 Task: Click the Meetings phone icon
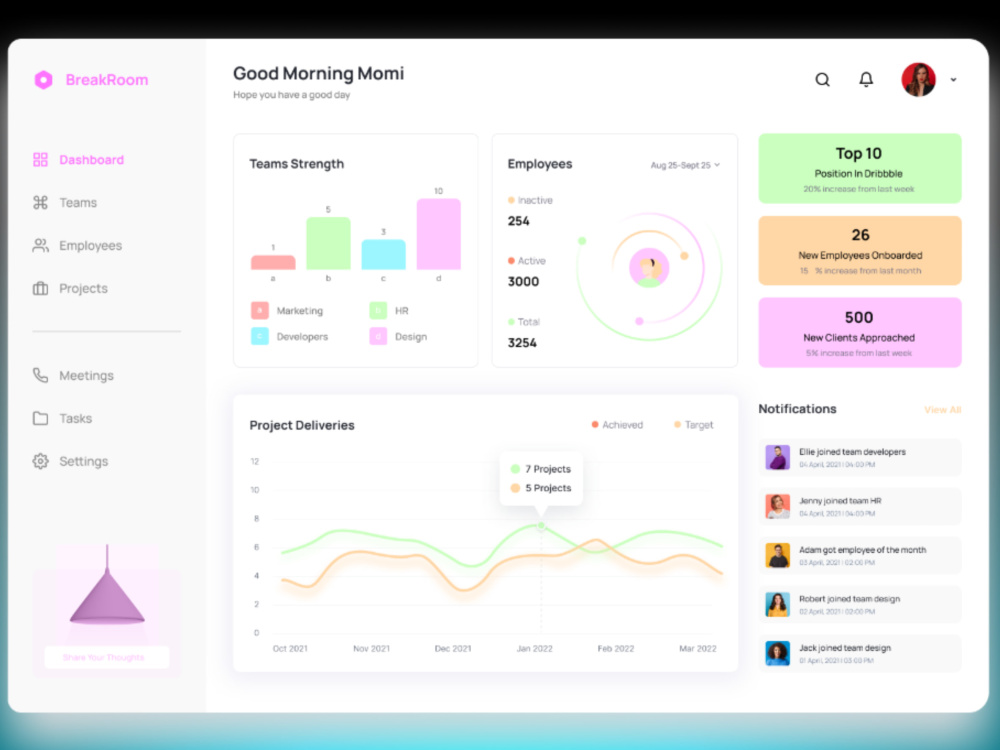tap(40, 375)
